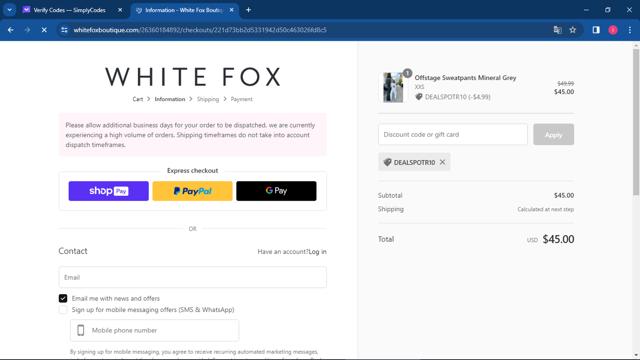Open the translate page icon
The width and height of the screenshot is (640, 360).
pyautogui.click(x=557, y=30)
